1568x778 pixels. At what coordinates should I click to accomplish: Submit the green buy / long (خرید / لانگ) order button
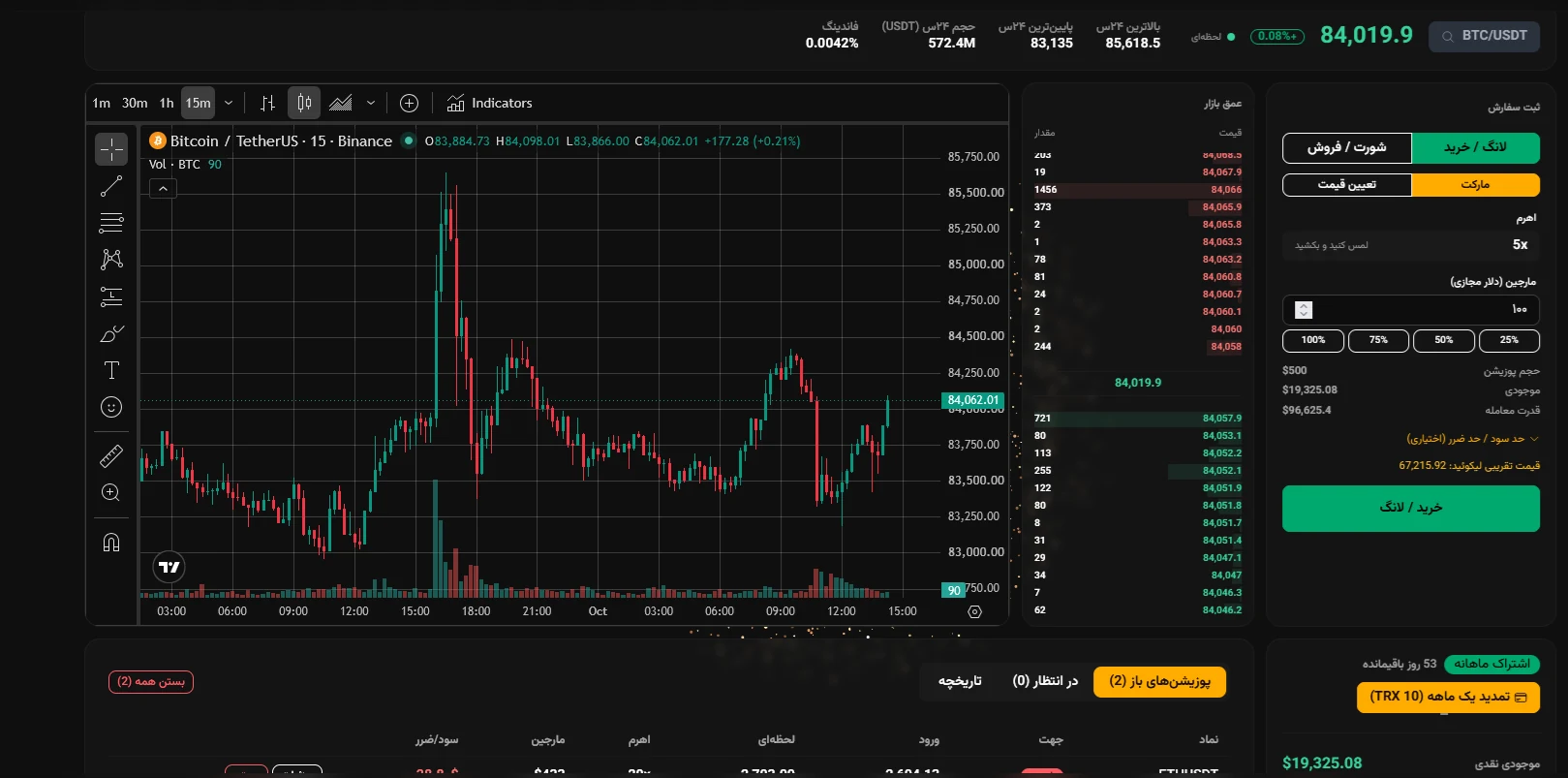click(x=1411, y=509)
